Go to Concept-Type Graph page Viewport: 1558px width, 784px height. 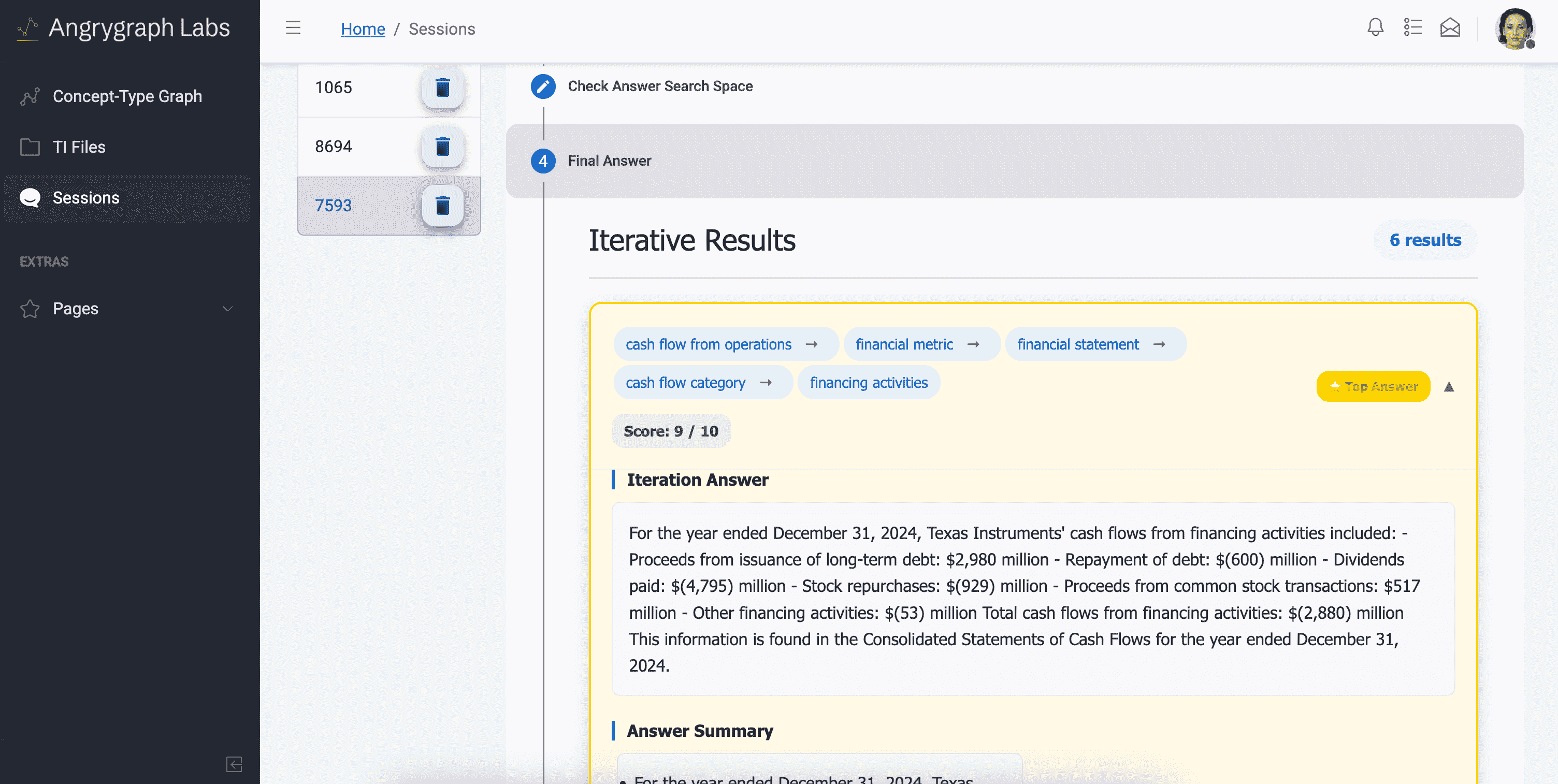[127, 97]
